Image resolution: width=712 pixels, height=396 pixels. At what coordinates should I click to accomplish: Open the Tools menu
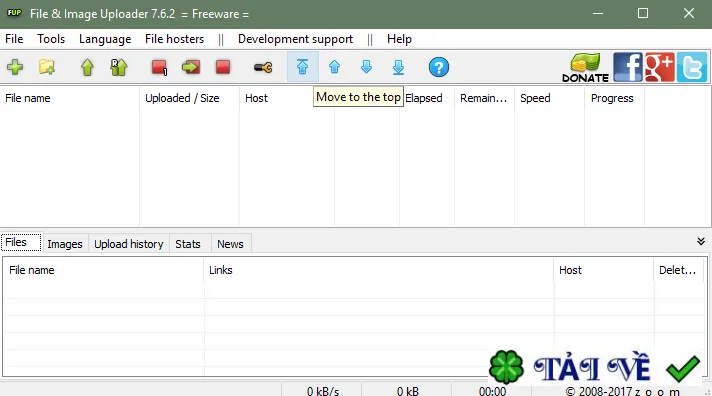[x=51, y=39]
